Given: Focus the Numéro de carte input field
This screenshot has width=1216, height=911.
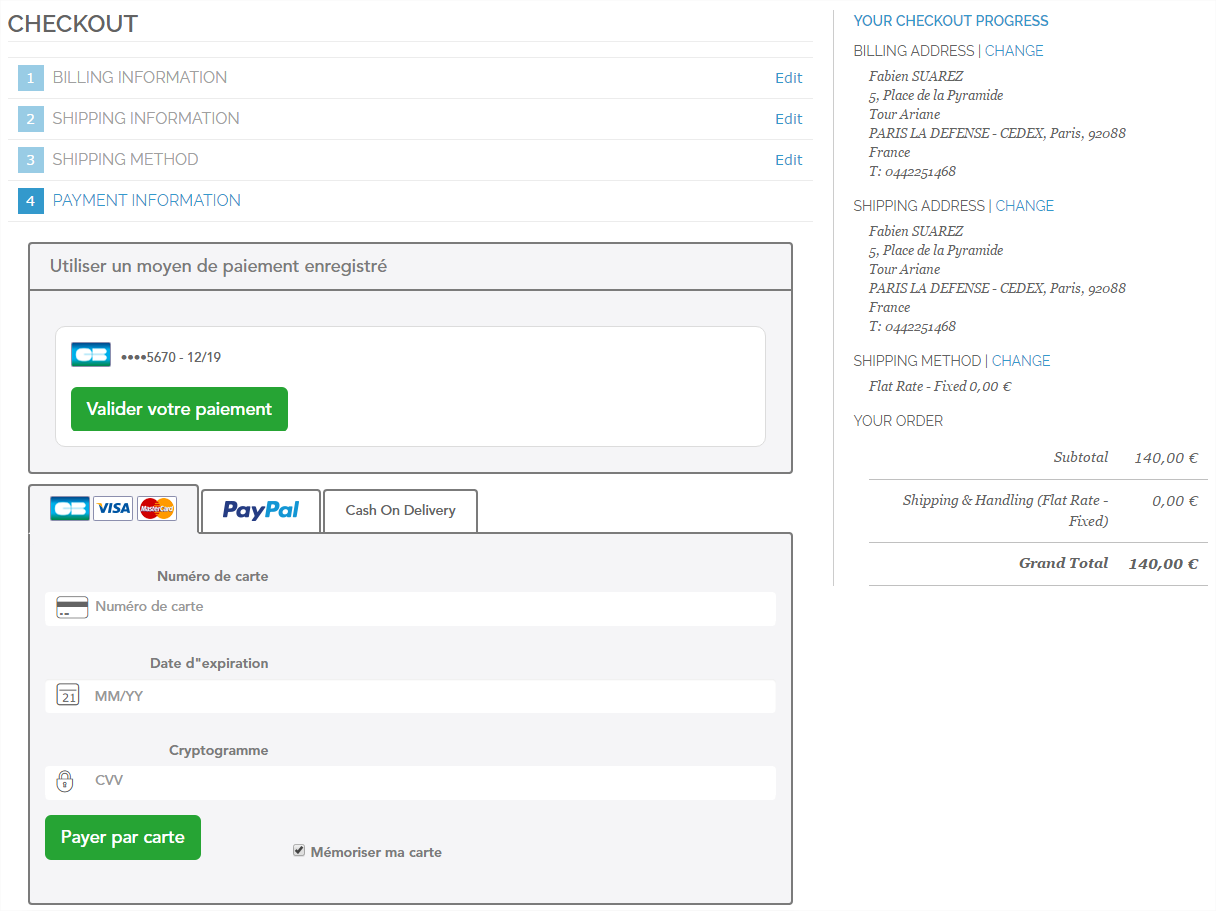Looking at the screenshot, I should (x=430, y=607).
